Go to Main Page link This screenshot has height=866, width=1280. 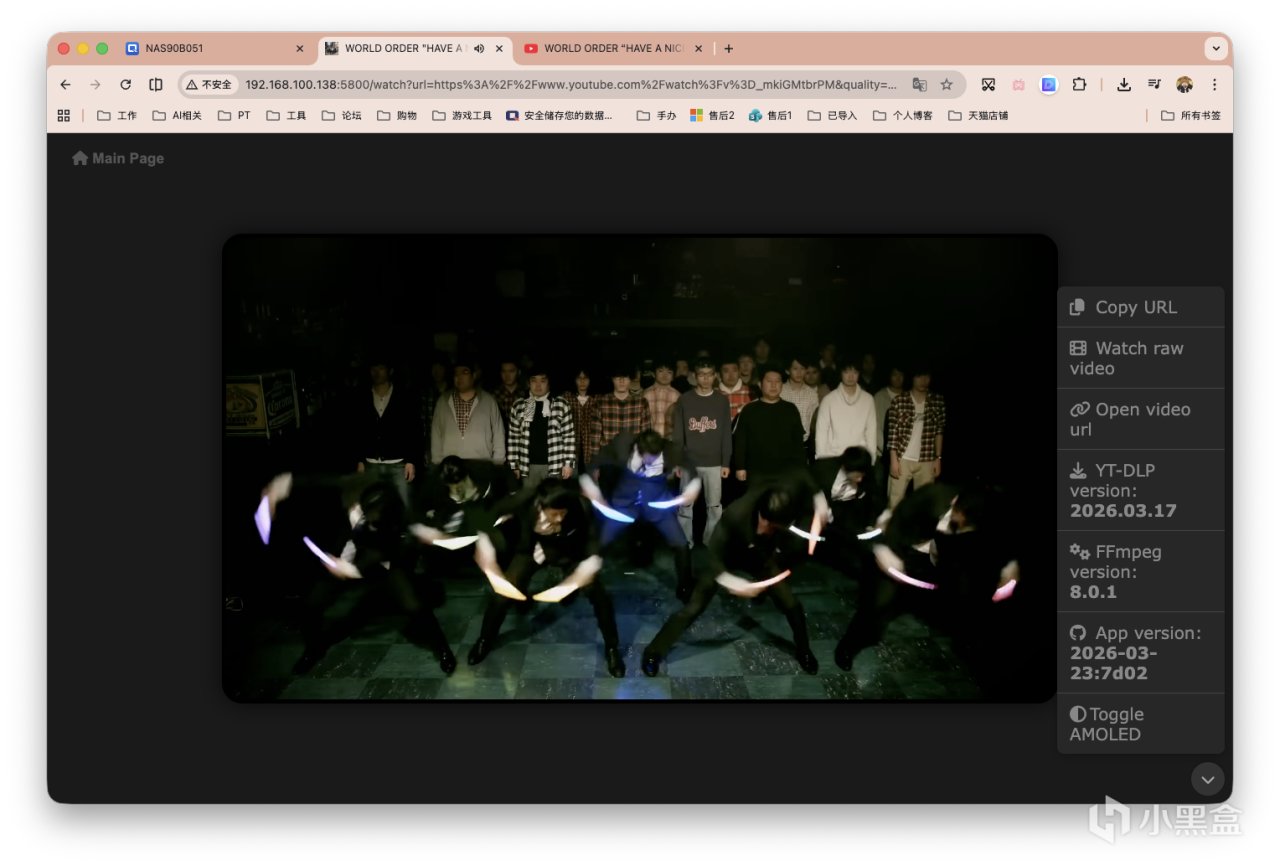pyautogui.click(x=118, y=158)
